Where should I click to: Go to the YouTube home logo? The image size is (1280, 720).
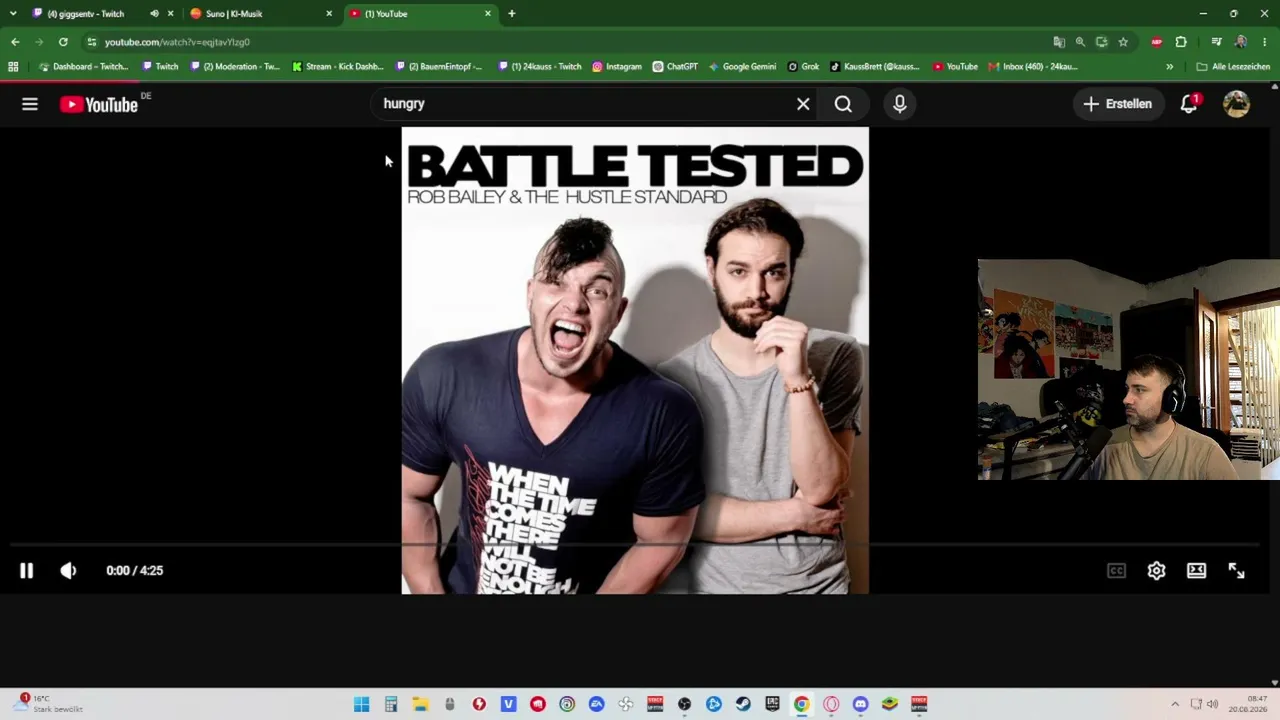coord(99,104)
